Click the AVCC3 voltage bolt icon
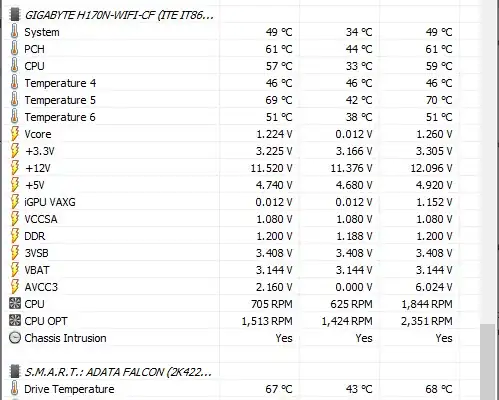499x400 pixels. 14,287
